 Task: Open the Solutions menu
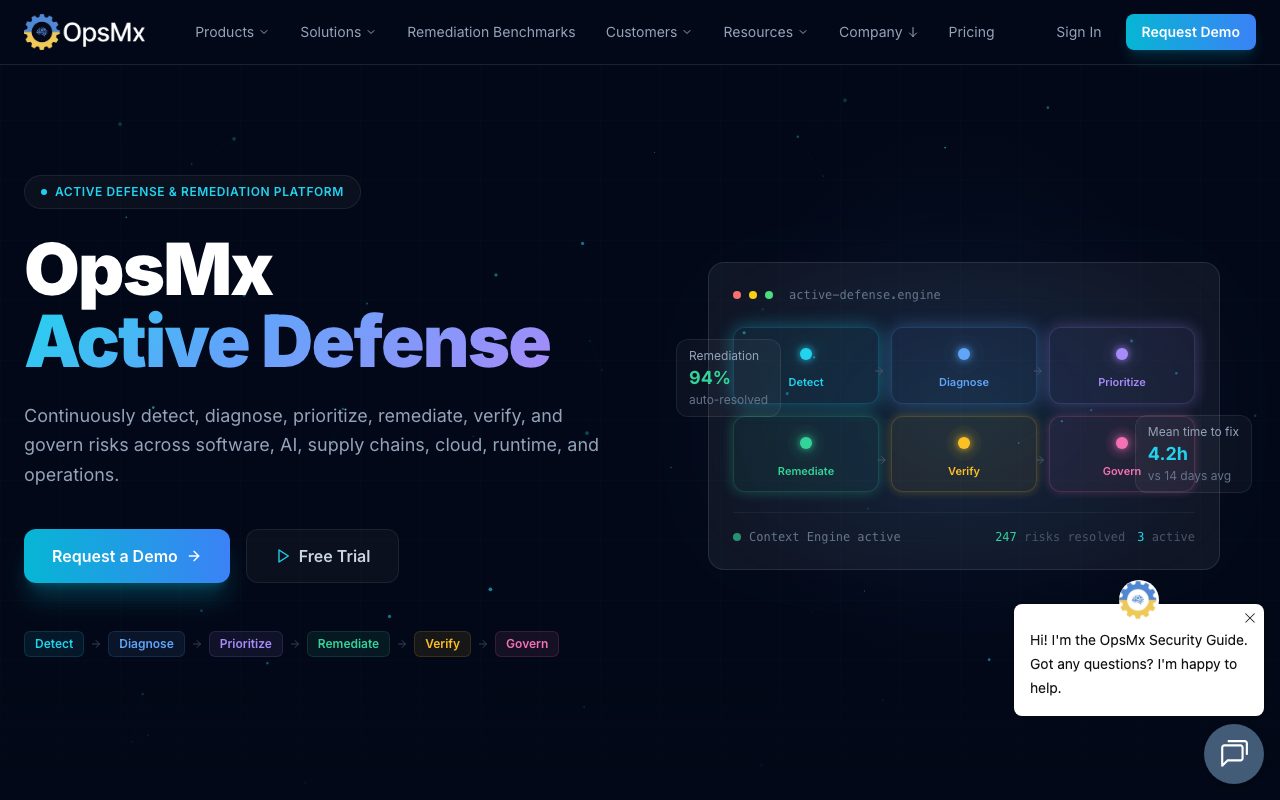[x=338, y=32]
